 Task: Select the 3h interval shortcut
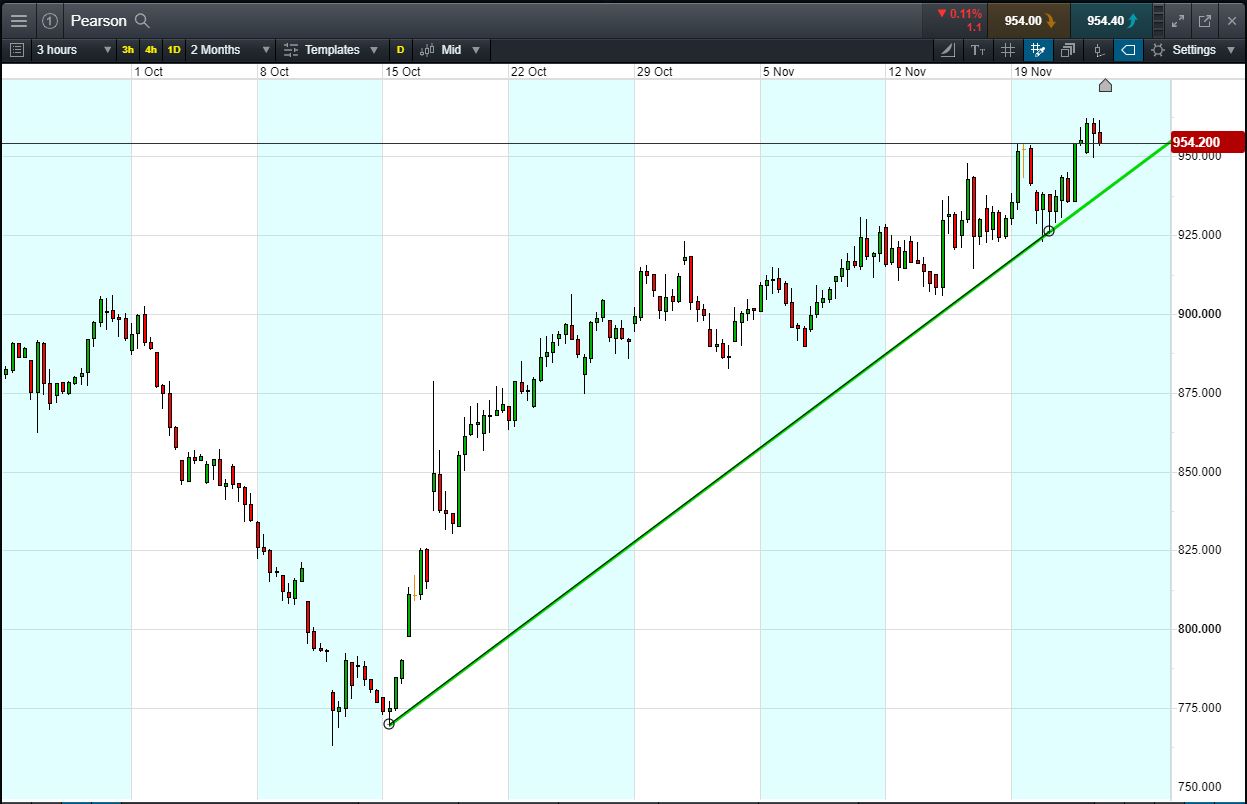[128, 49]
